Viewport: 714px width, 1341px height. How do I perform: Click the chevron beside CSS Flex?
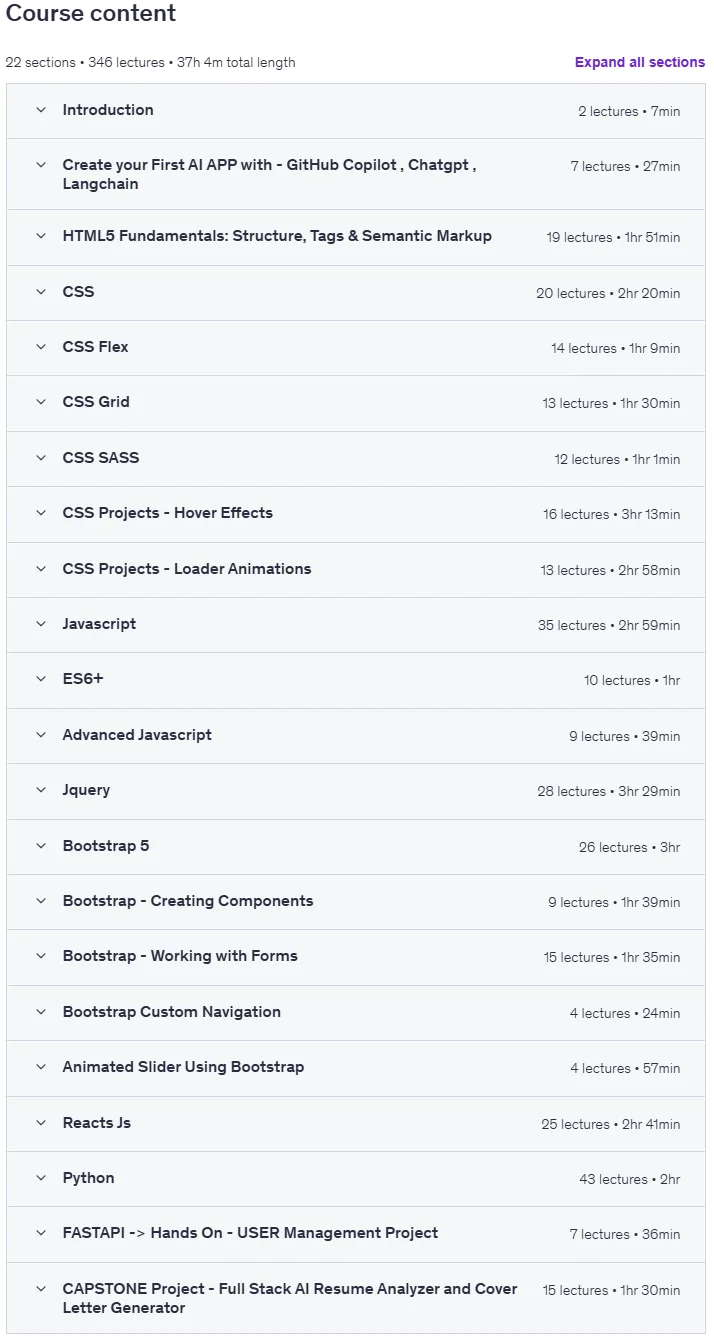[41, 347]
